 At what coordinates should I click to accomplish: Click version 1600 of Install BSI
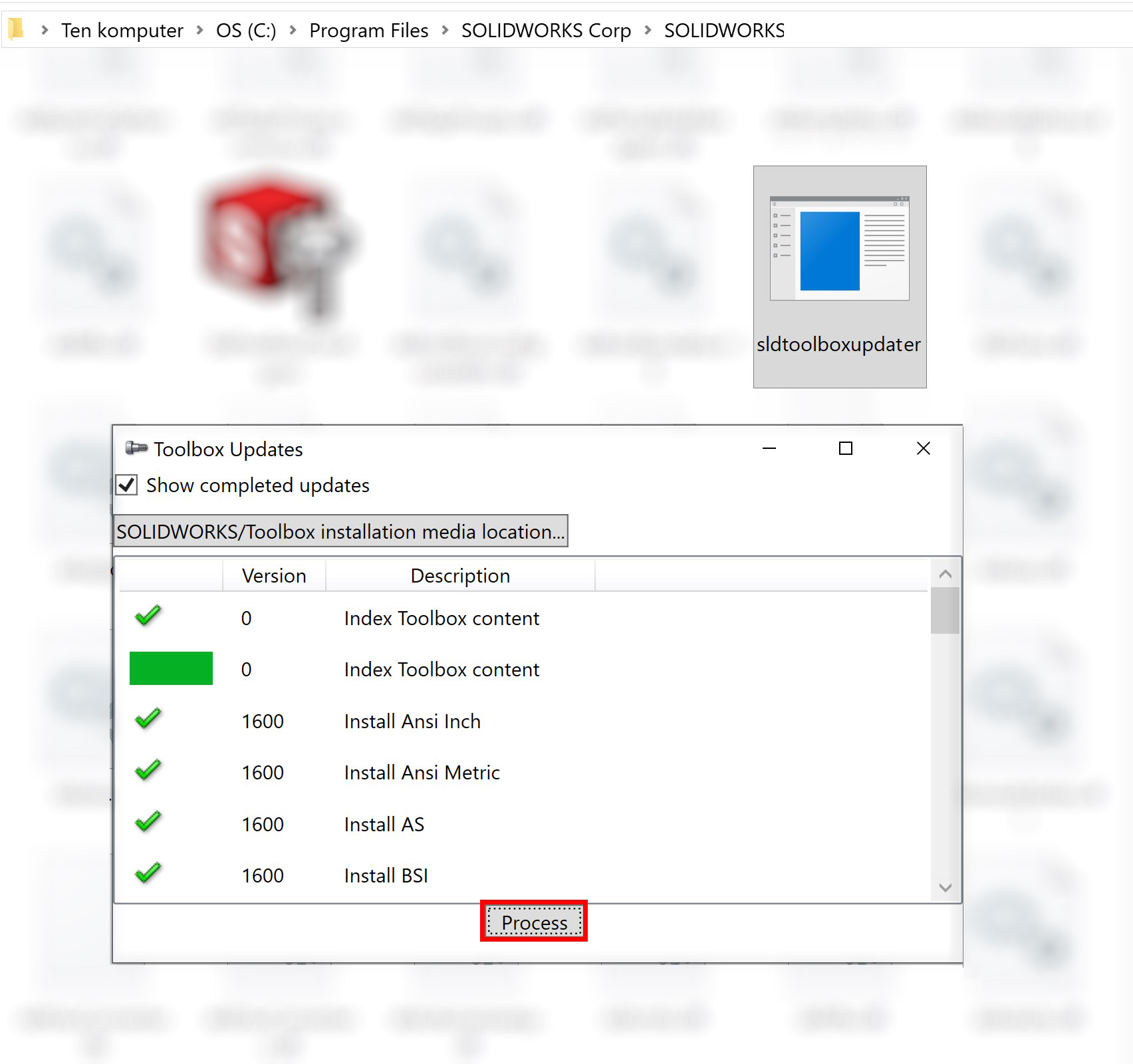click(263, 875)
